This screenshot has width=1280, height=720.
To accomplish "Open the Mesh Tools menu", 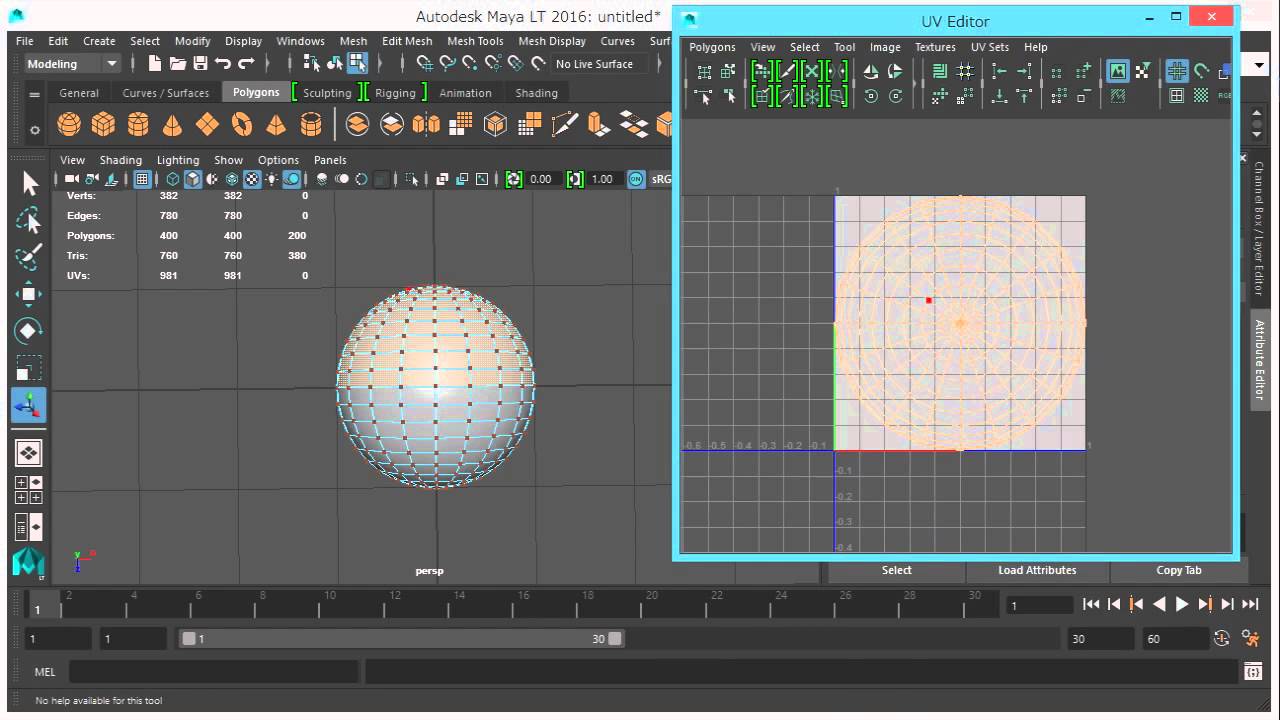I will [475, 41].
